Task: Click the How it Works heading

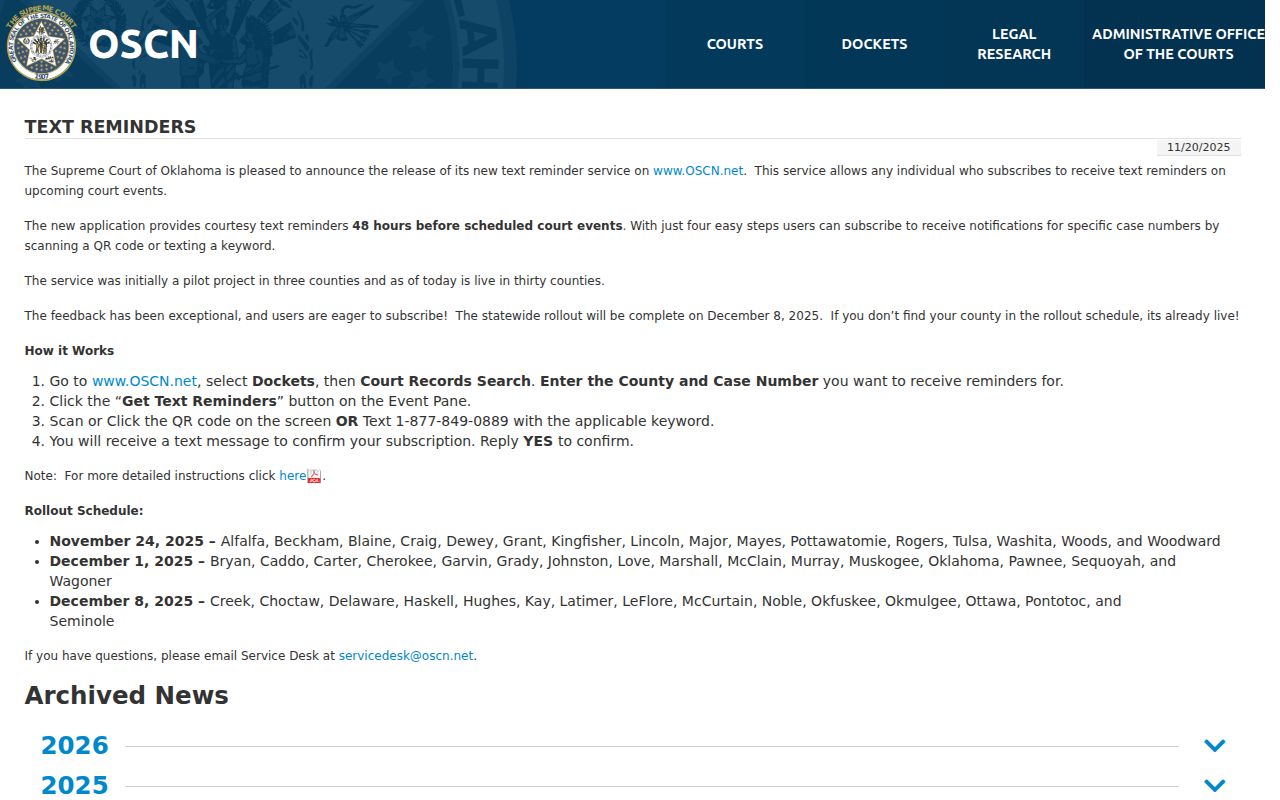Action: 69,351
